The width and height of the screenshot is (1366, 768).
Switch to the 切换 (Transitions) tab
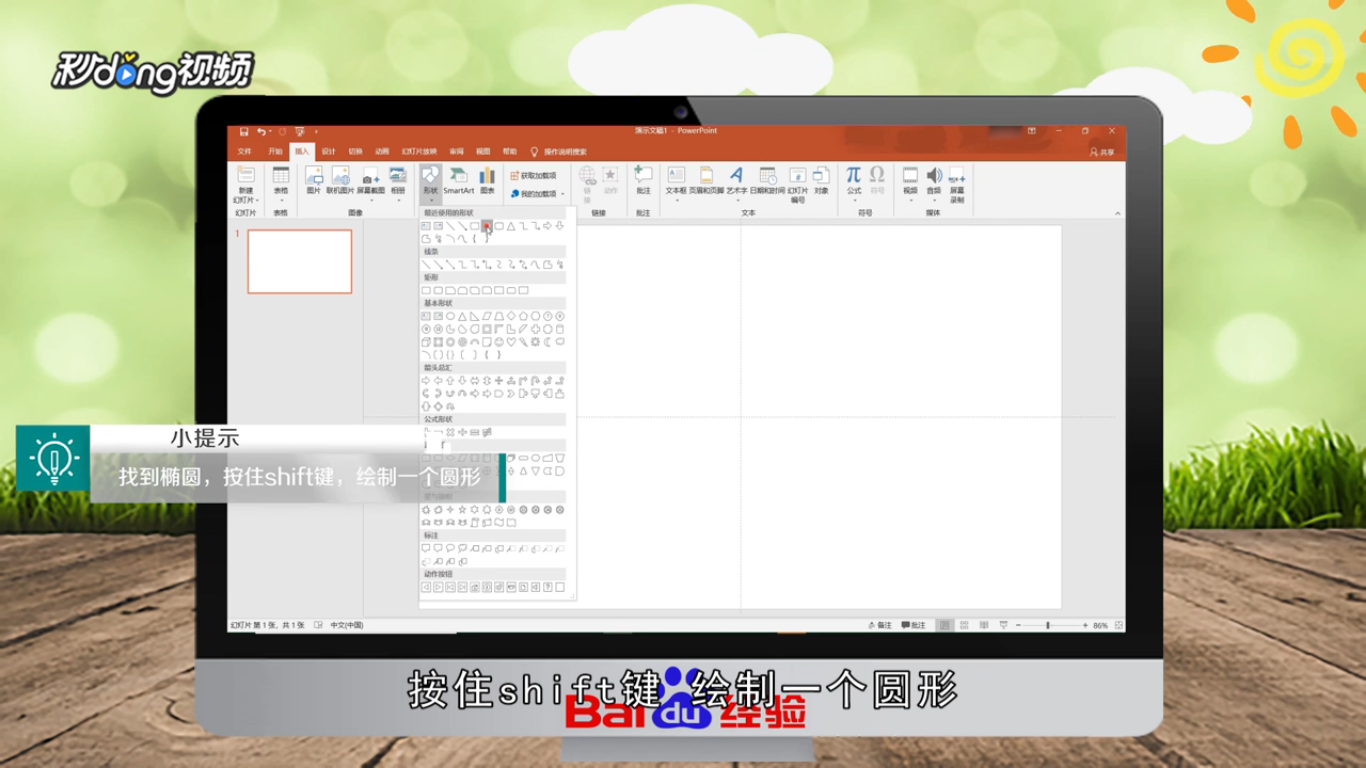355,151
